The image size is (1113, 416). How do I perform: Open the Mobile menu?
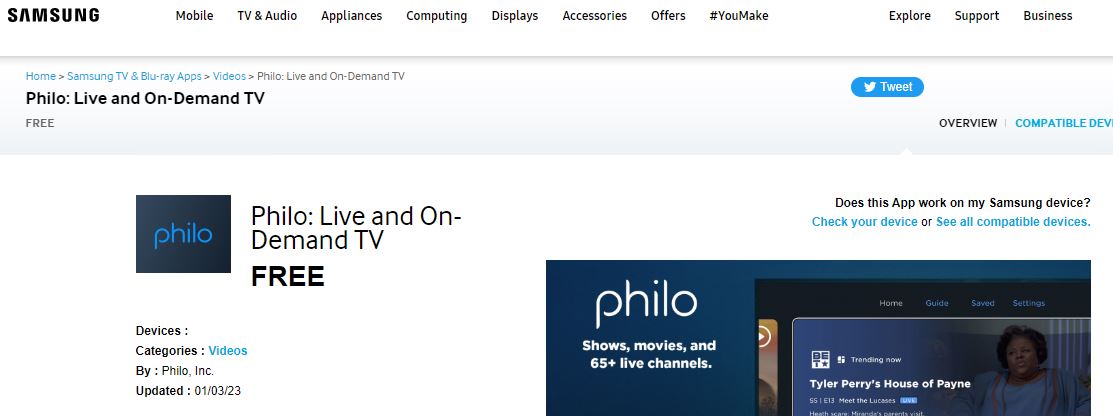coord(194,16)
